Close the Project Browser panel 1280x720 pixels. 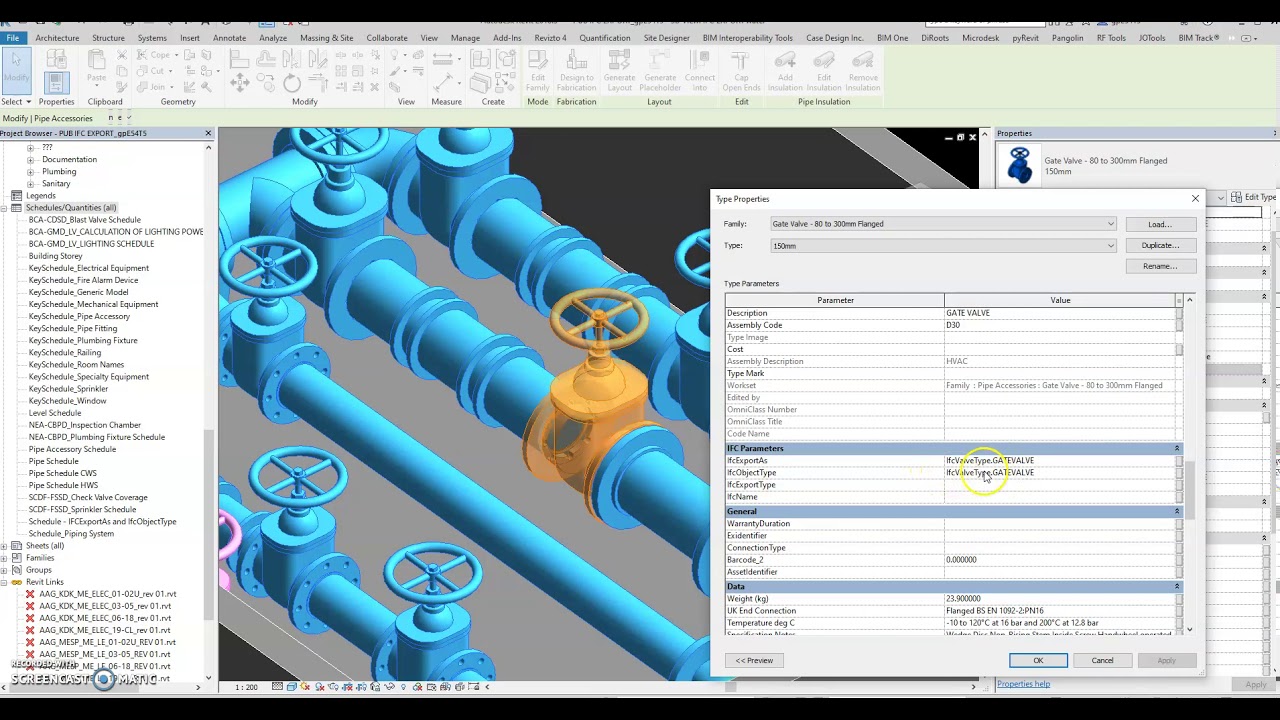(x=208, y=133)
